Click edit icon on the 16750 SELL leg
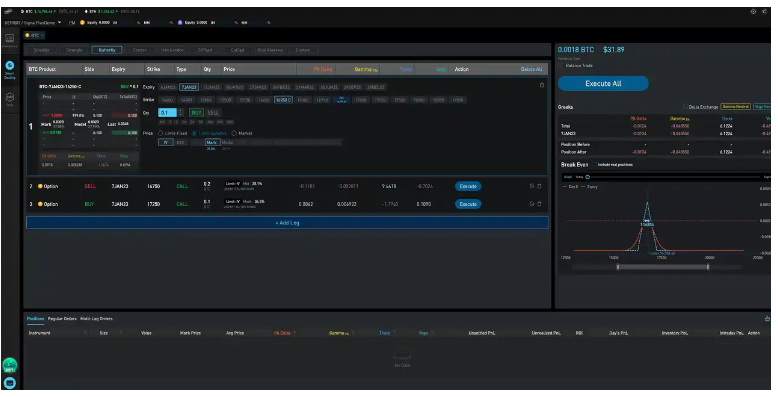Screen dimensions: 778x397 click(x=531, y=186)
